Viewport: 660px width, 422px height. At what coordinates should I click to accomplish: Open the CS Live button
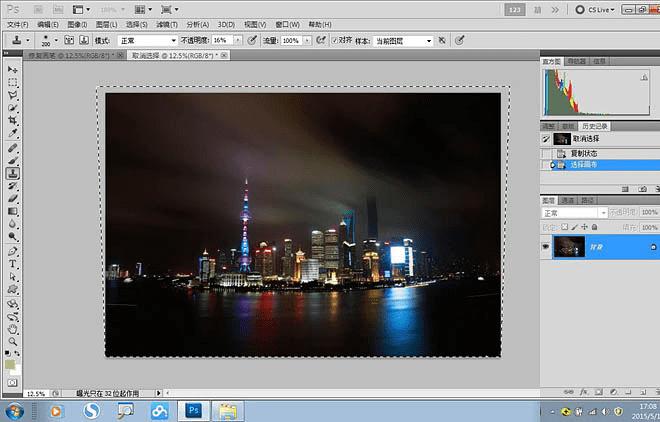coord(595,9)
